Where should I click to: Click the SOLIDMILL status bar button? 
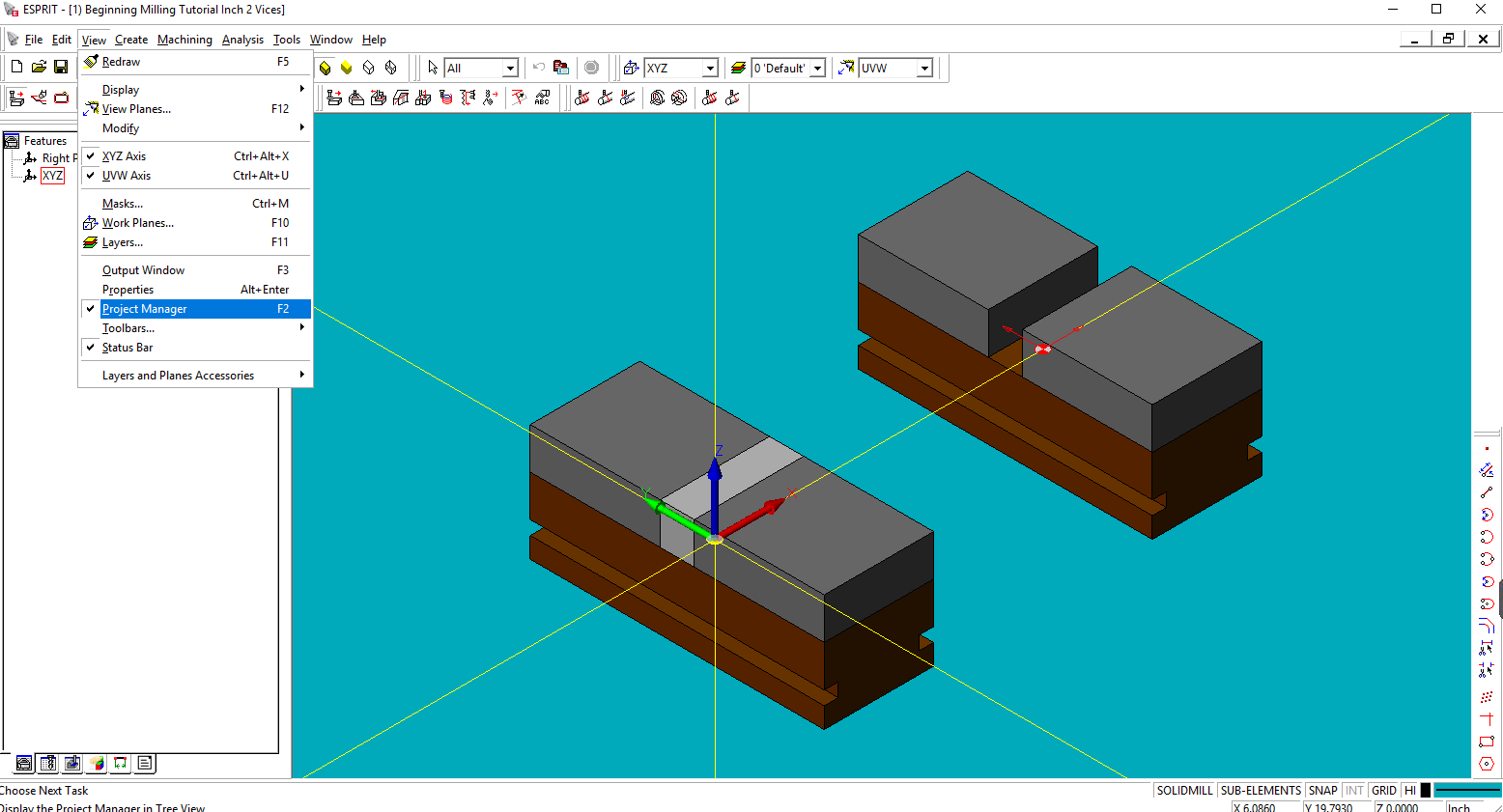pyautogui.click(x=1184, y=791)
